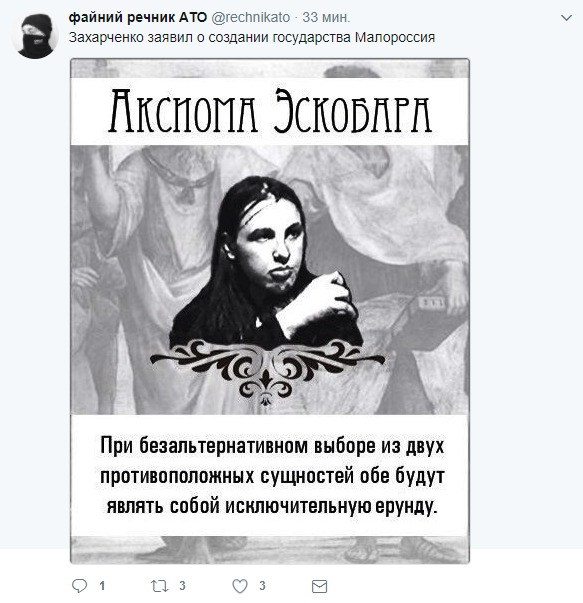Like the tweet with the heart icon
Screen dimensions: 583x603
[x=240, y=586]
